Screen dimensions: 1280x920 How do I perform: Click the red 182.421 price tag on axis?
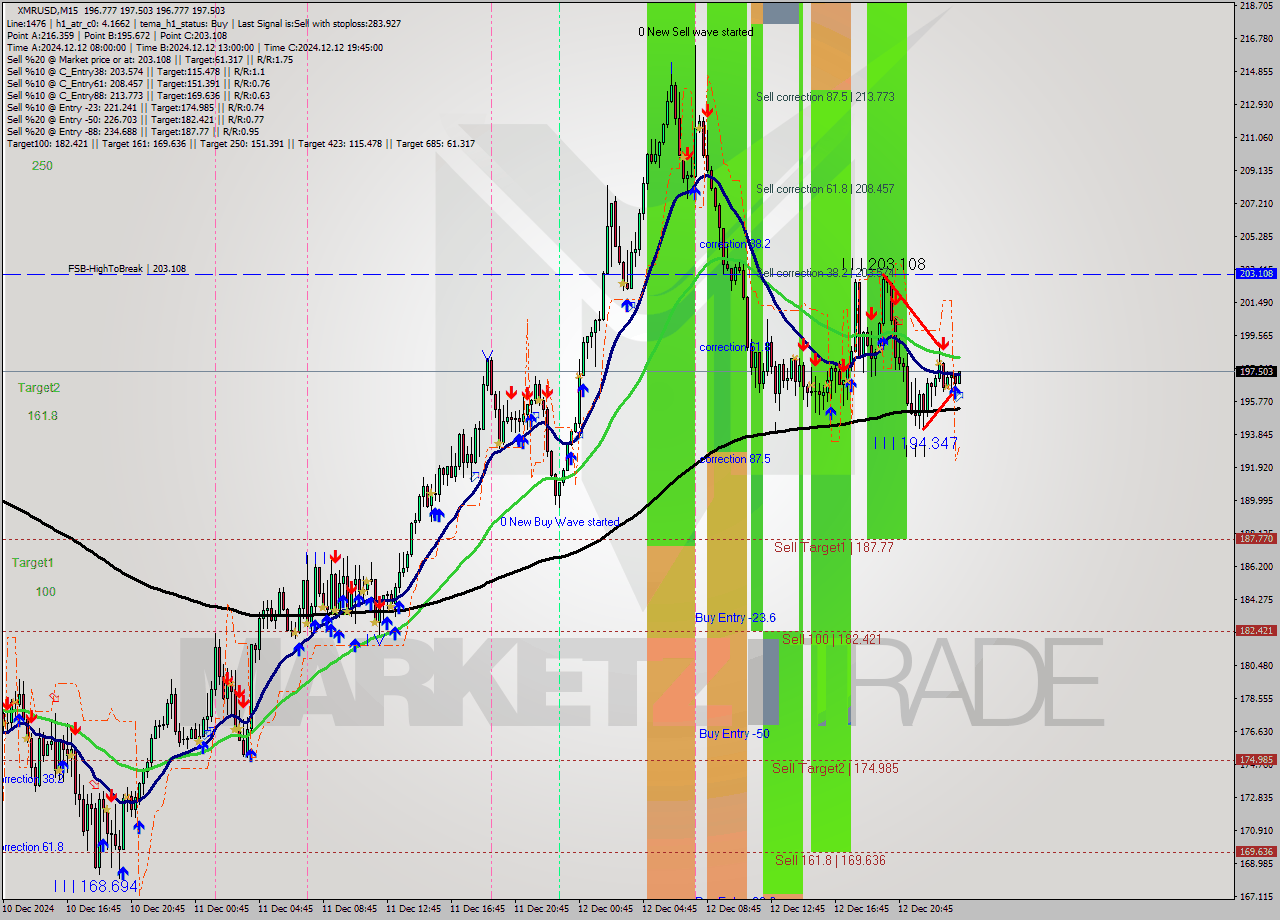point(1256,630)
